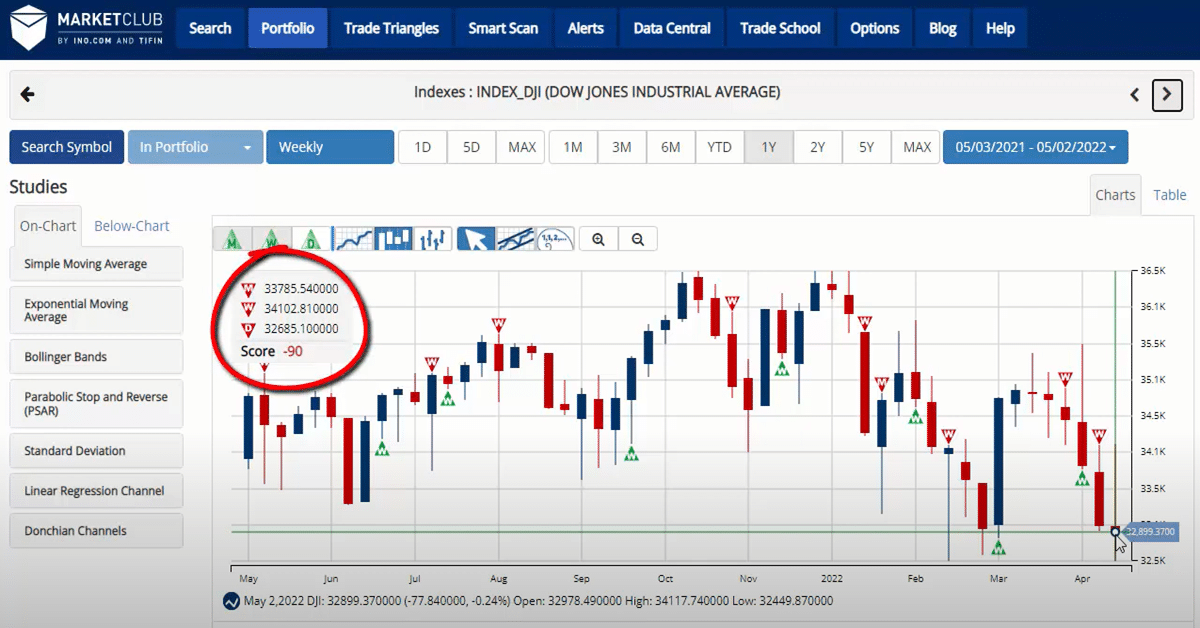Zoom in on the chart
1200x628 pixels.
(x=599, y=239)
